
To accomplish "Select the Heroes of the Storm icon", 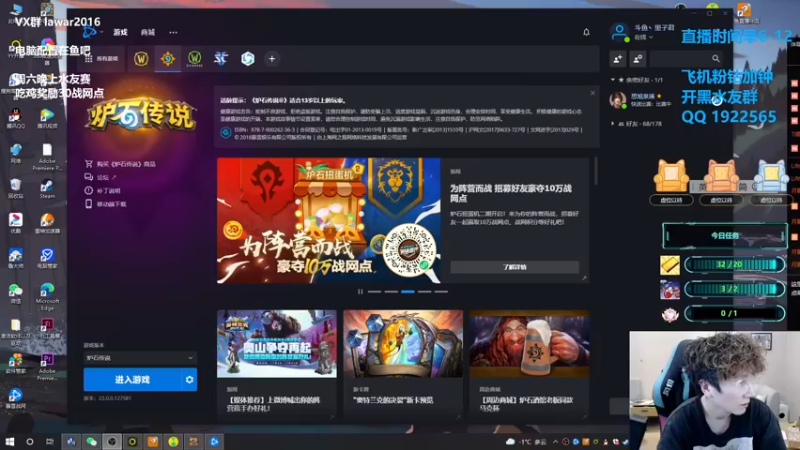I will click(x=247, y=59).
